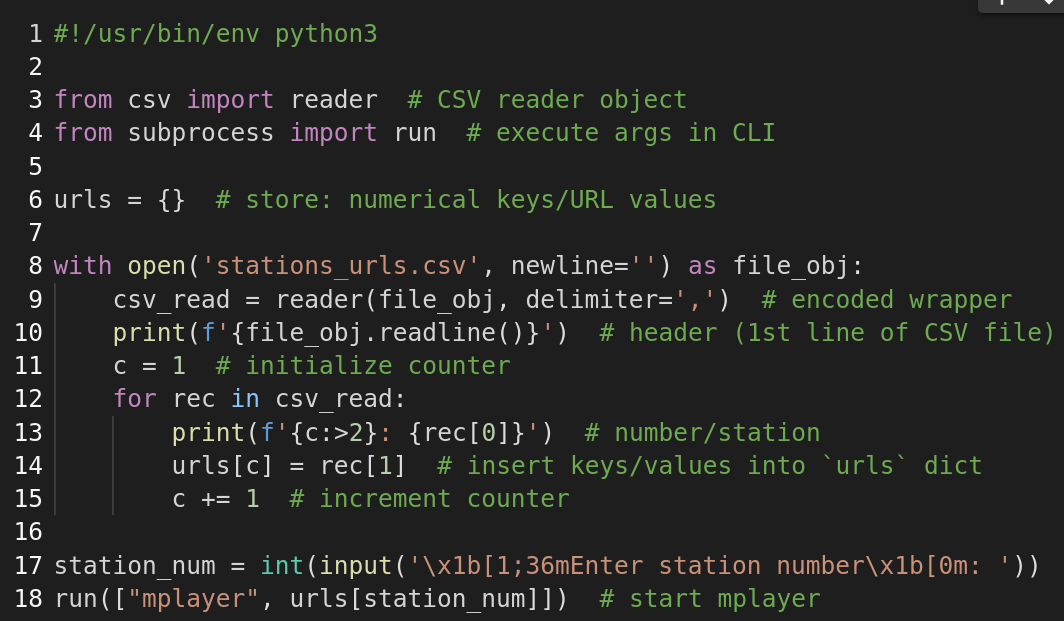
Task: Click the comment '# number/station'
Action: coord(702,432)
